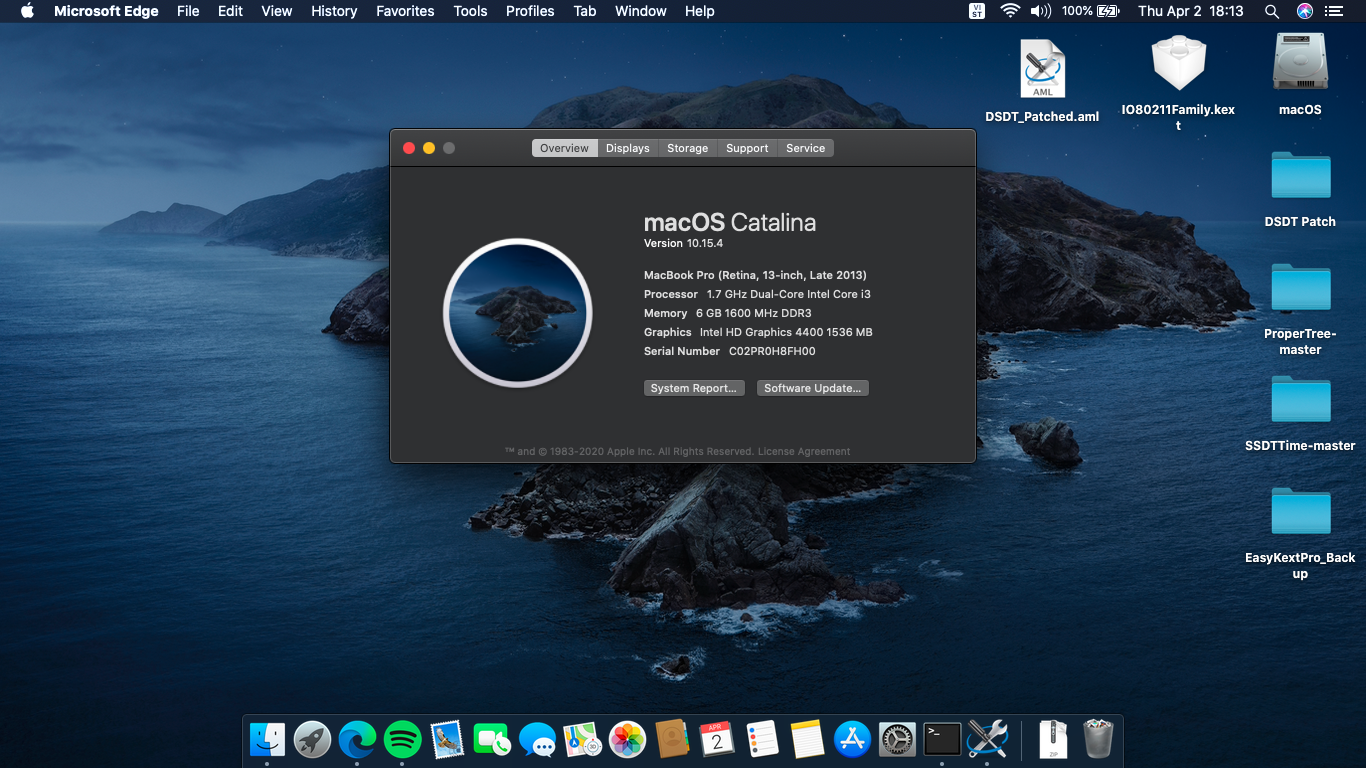Open Calendar from the Dock
Viewport: 1366px width, 768px height.
(717, 740)
